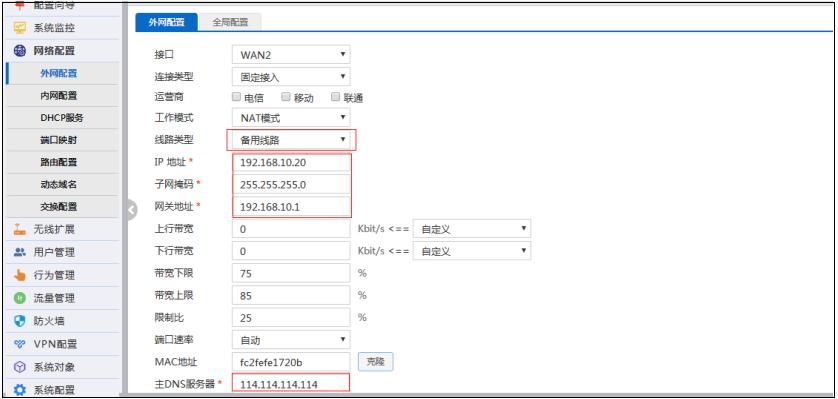Collapse sidebar with the round arrow handle
This screenshot has height=399, width=838.
tap(131, 210)
